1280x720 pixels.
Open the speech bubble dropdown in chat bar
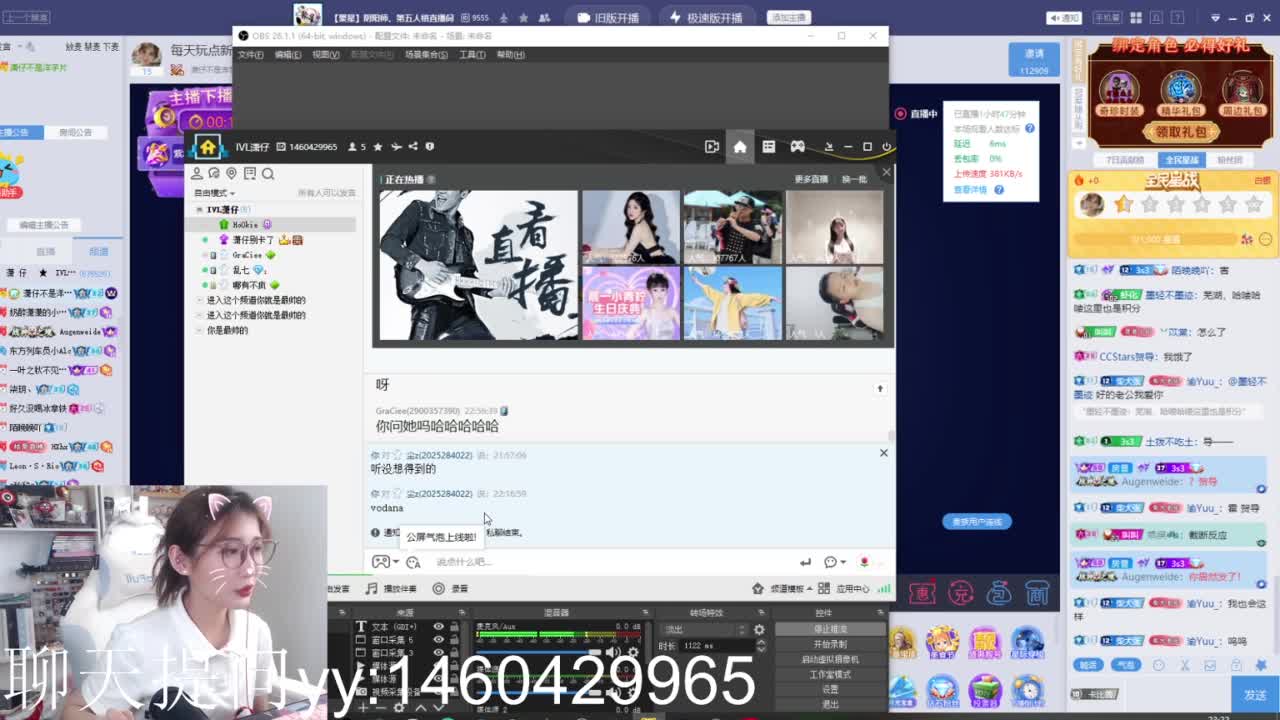point(834,562)
